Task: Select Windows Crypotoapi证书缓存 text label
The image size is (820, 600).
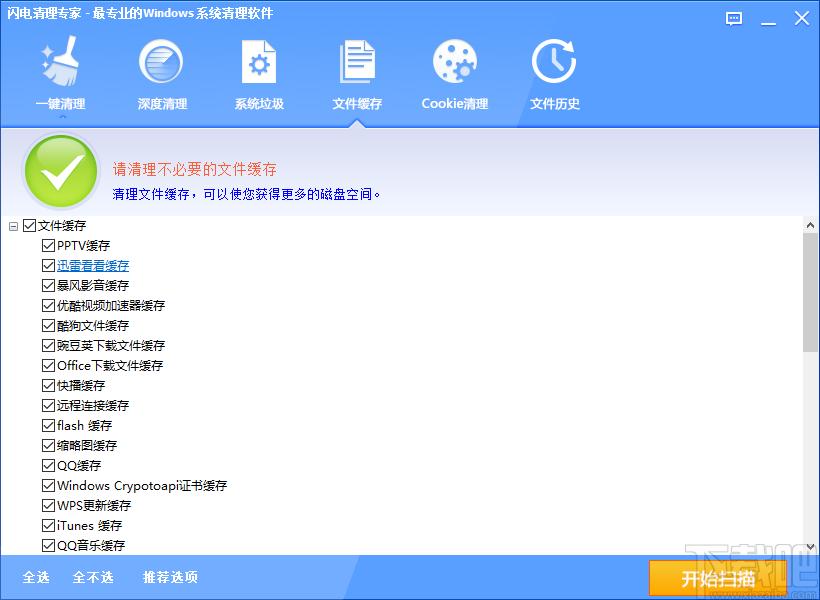Action: pyautogui.click(x=142, y=485)
